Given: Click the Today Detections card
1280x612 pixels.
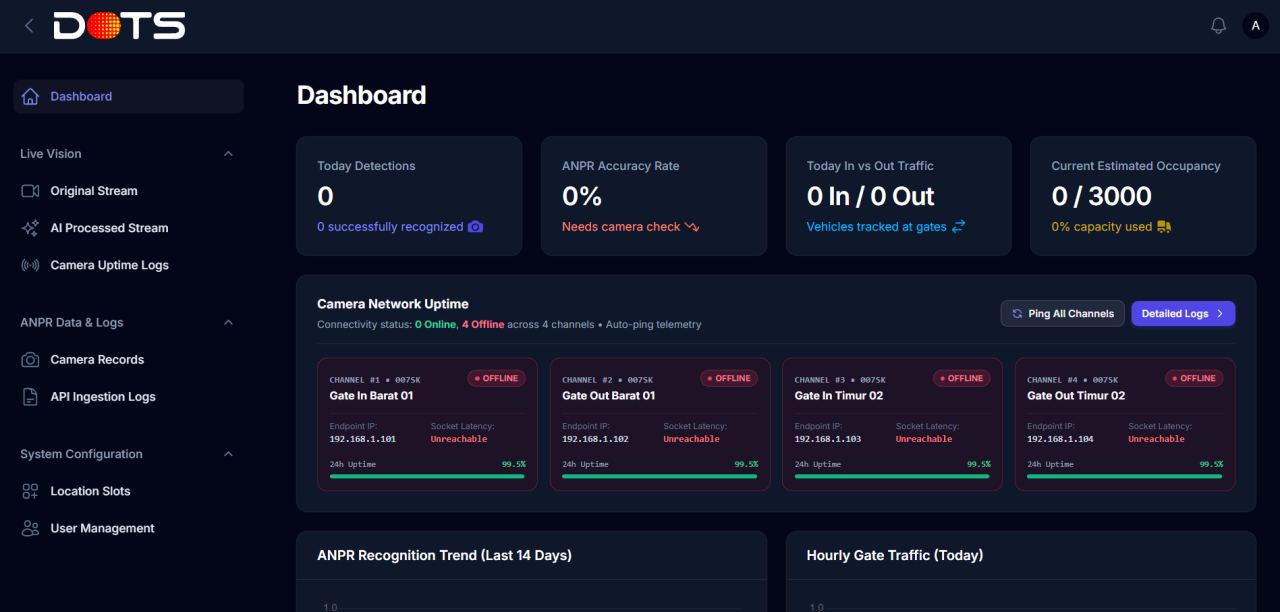Looking at the screenshot, I should (x=409, y=196).
